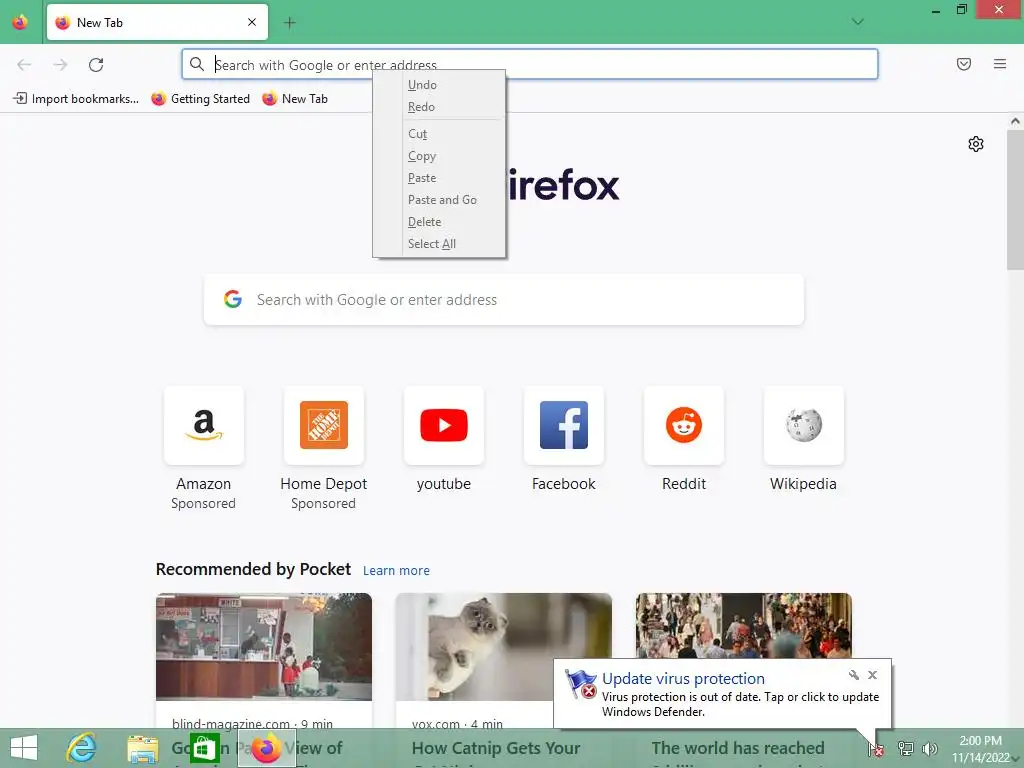Expand the list all tabs chevron
The width and height of the screenshot is (1024, 768).
click(857, 22)
